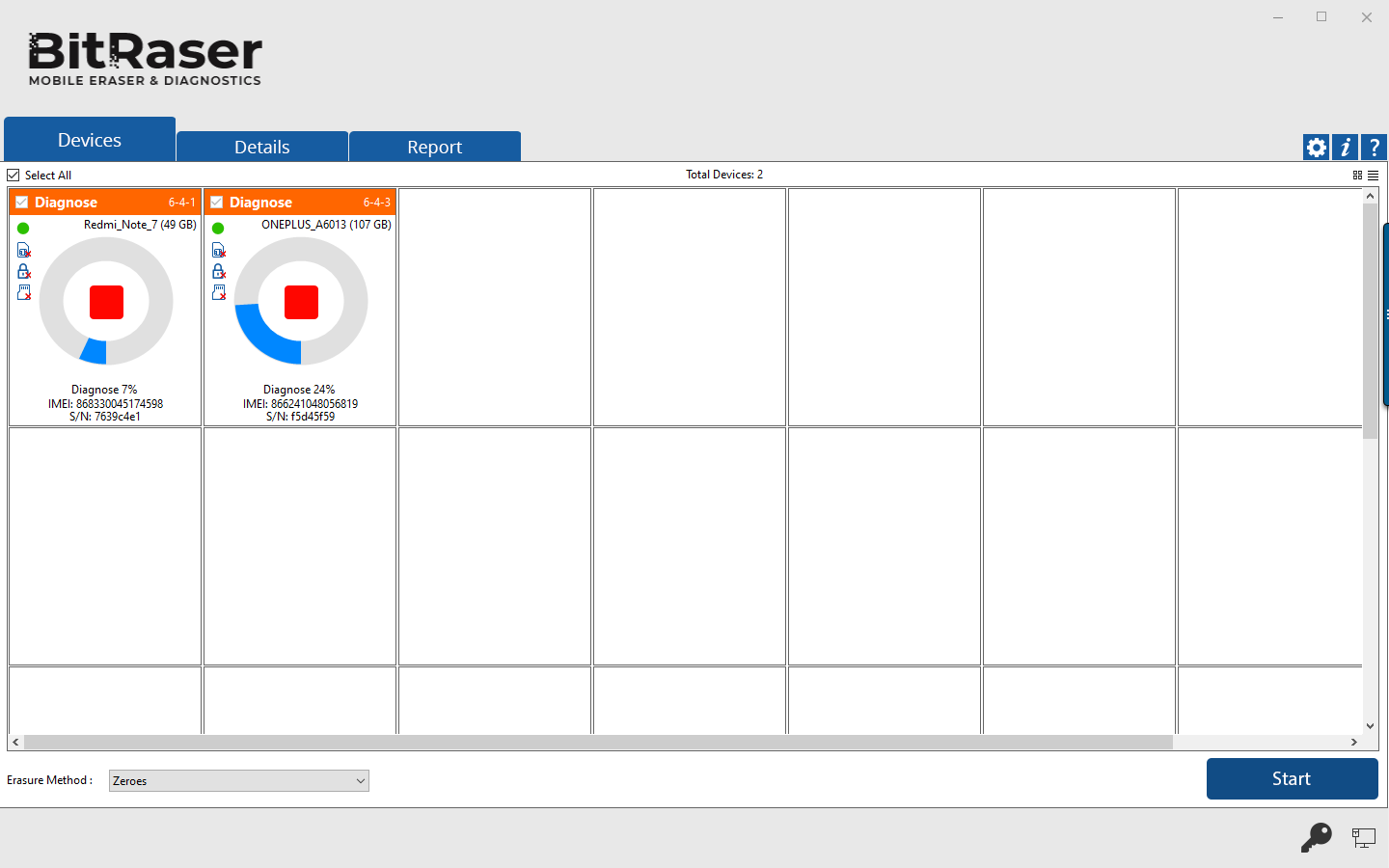Click 'Diagnose 24%' status text
This screenshot has height=868, width=1389.
pos(299,390)
